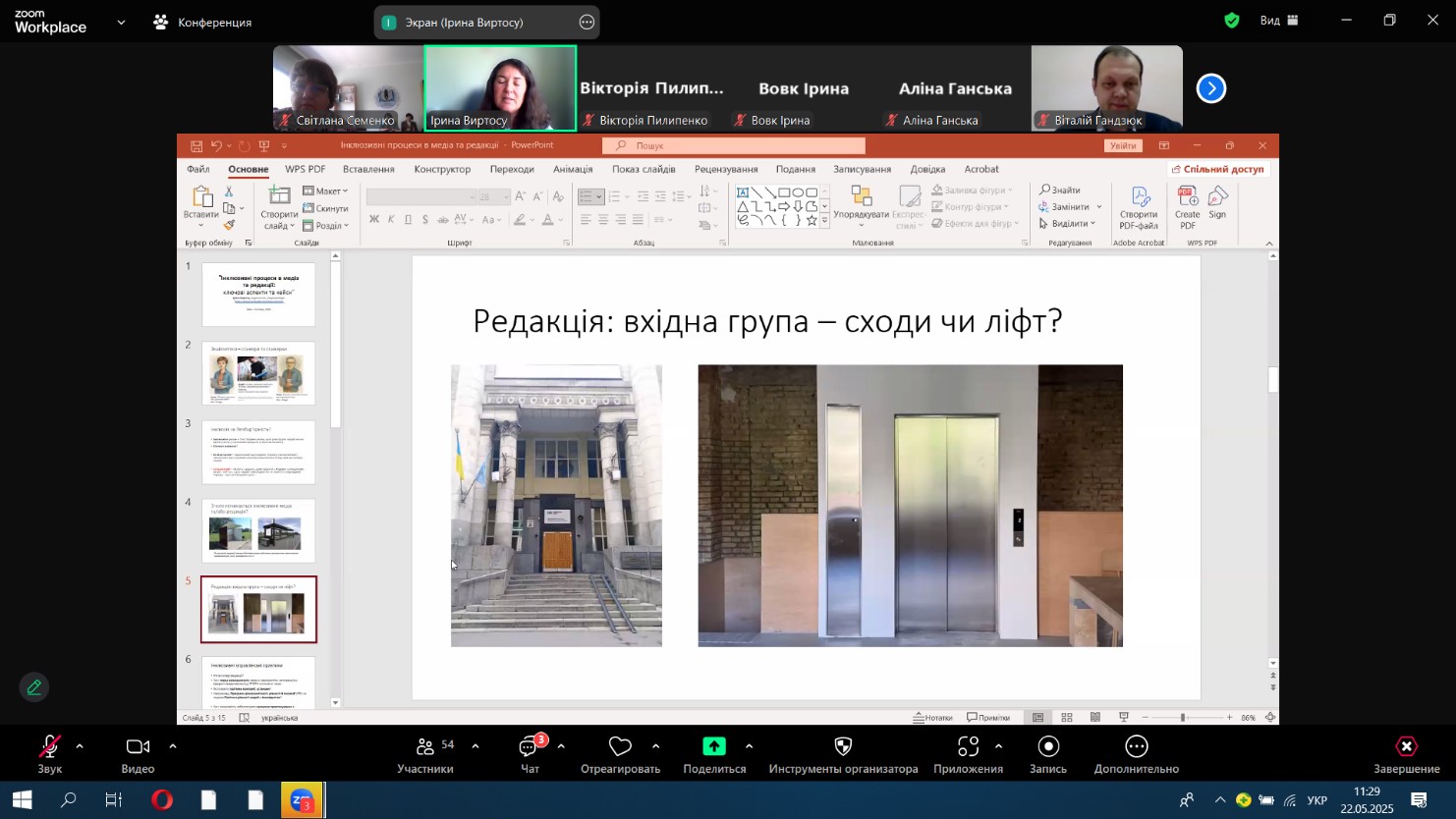Click the React heart icon
This screenshot has width=1456, height=819.
click(x=620, y=747)
